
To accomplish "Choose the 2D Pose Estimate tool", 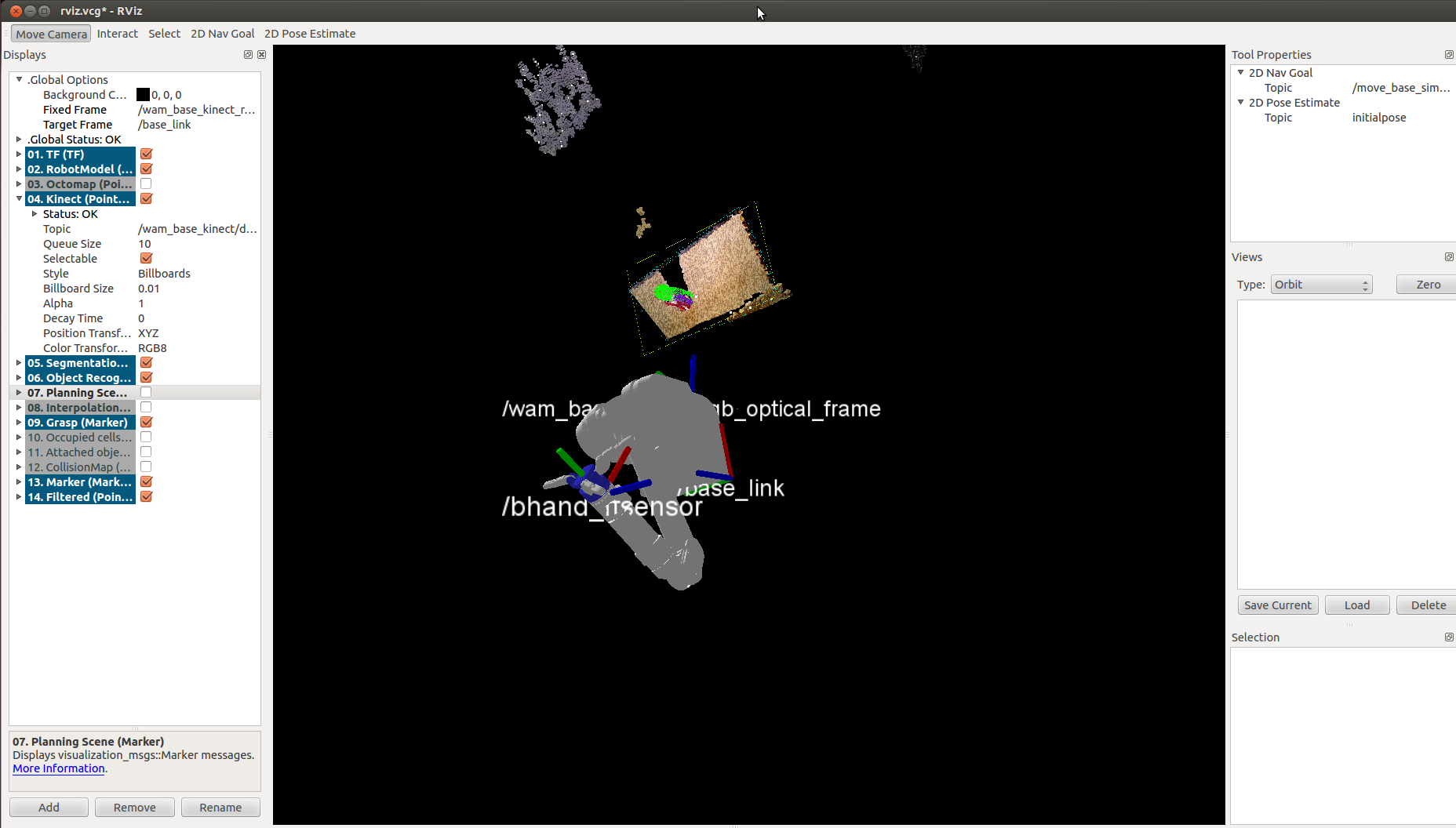I will coord(310,34).
